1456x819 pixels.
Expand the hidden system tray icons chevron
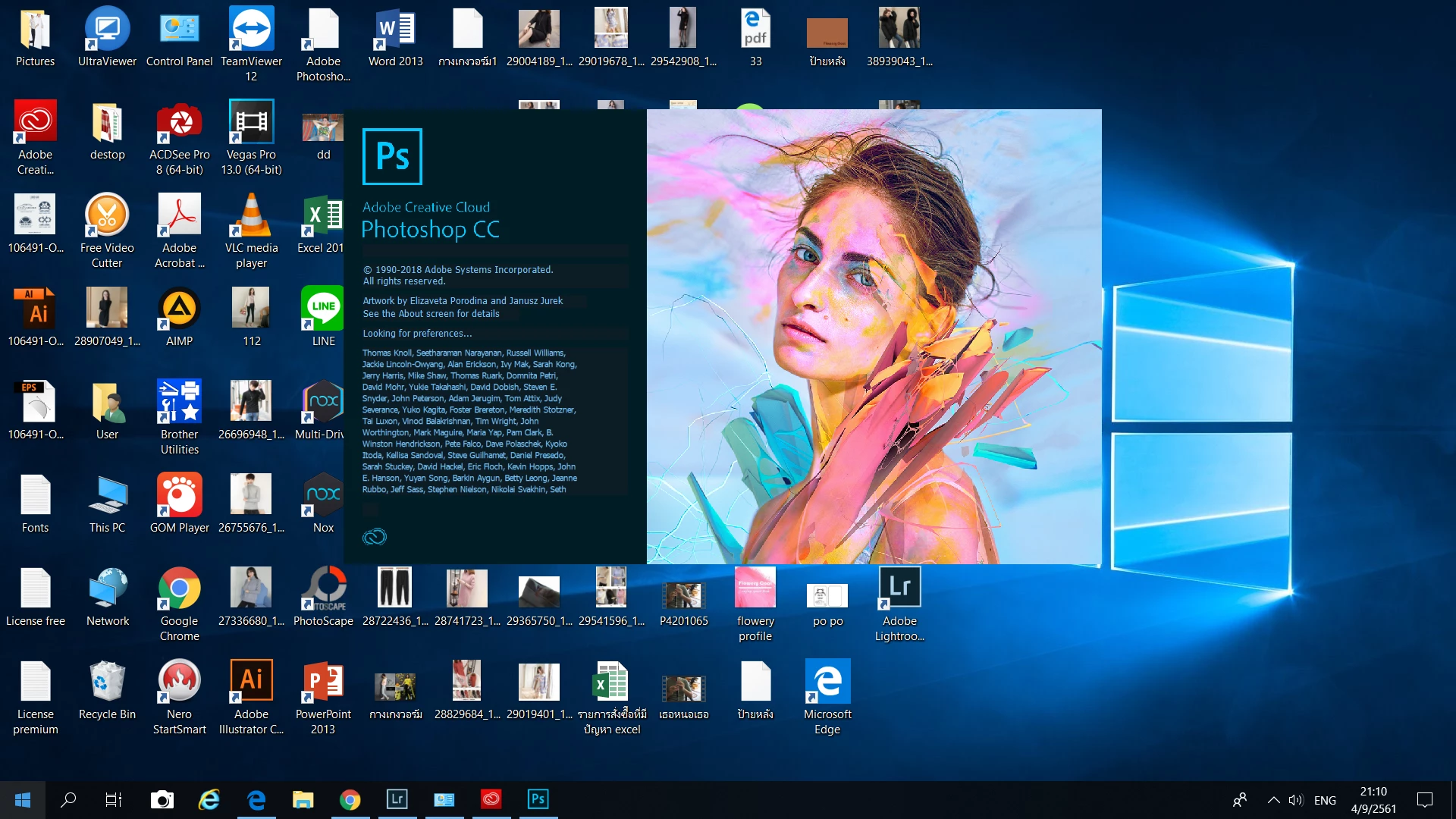coord(1274,800)
